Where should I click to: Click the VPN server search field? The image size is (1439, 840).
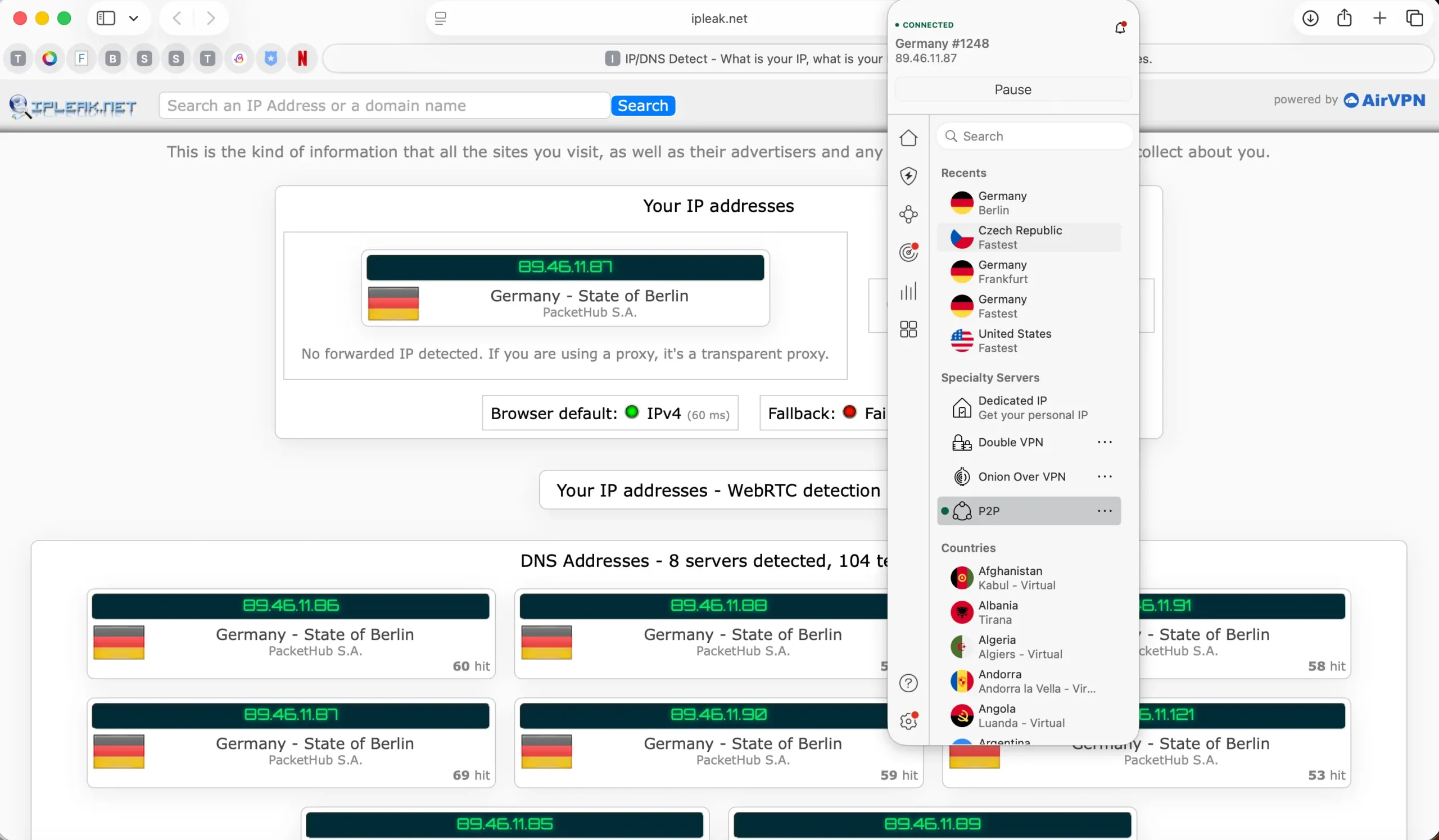[x=1034, y=136]
